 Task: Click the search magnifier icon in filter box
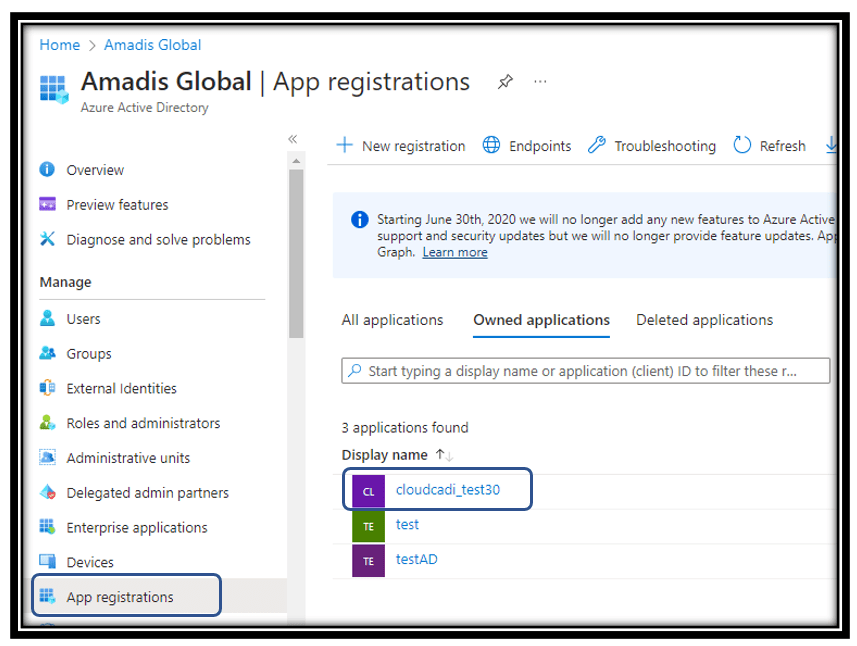(355, 370)
